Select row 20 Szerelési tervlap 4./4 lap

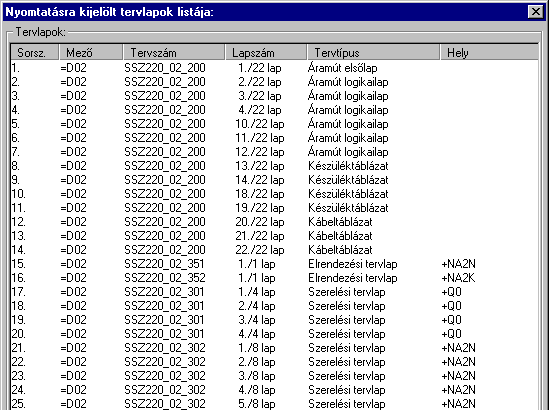tap(274, 334)
